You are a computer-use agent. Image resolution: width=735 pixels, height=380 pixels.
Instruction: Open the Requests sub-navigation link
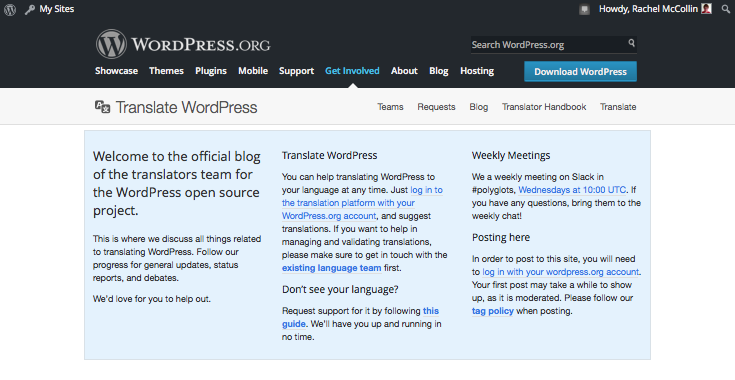(436, 107)
